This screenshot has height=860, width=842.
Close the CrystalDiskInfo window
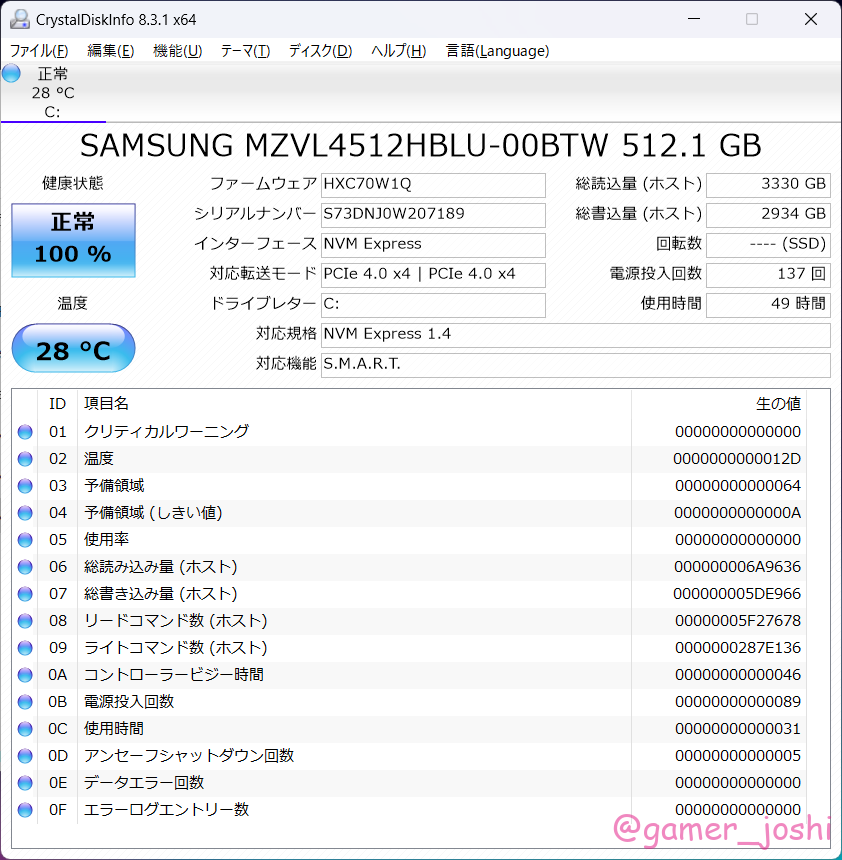[811, 19]
